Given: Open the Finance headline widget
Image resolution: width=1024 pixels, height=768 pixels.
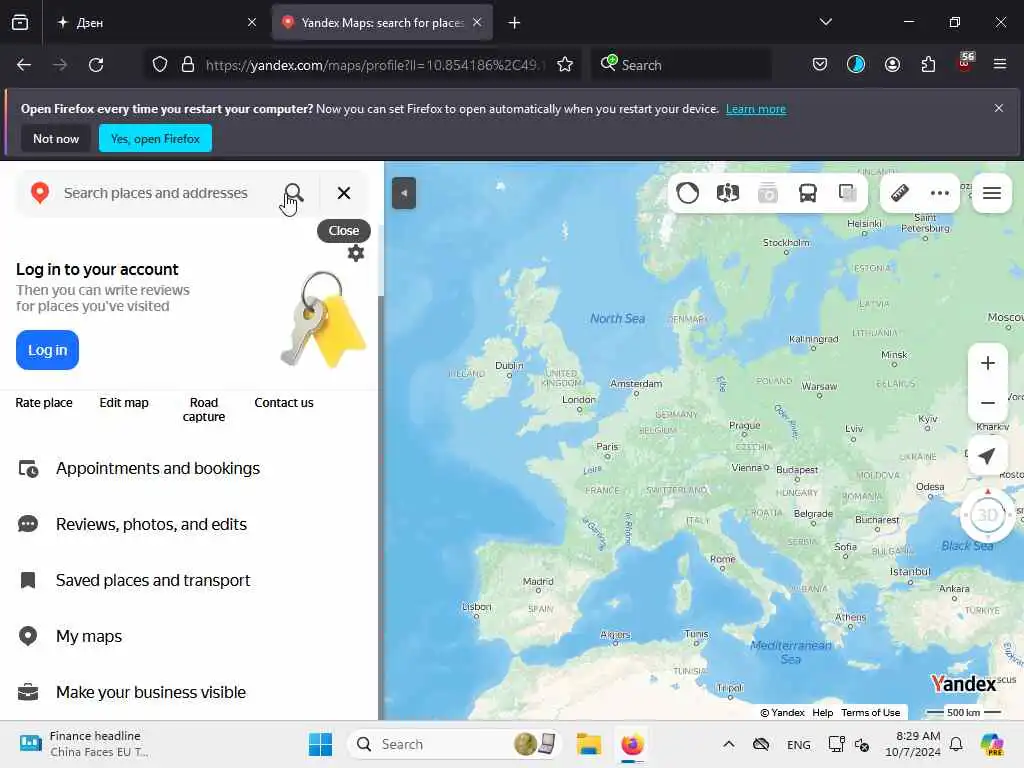Looking at the screenshot, I should (84, 744).
